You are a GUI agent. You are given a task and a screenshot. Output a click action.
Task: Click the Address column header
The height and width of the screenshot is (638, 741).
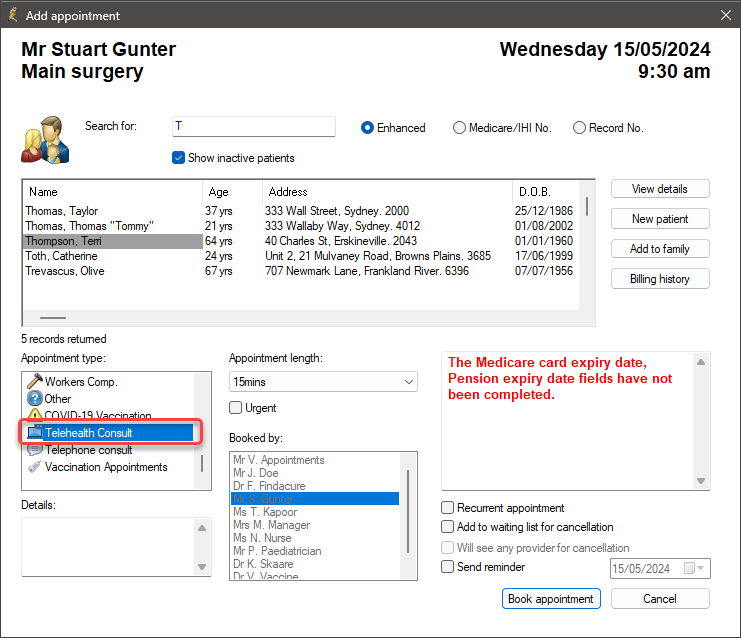pyautogui.click(x=388, y=192)
